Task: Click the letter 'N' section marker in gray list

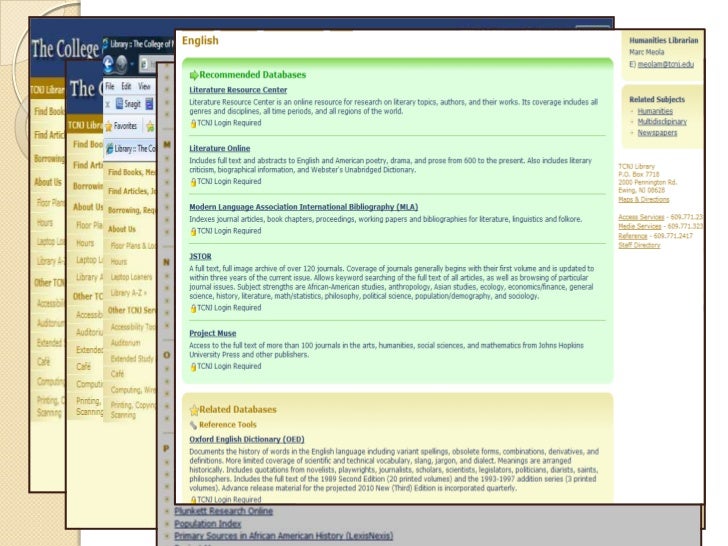Action: coord(167,262)
